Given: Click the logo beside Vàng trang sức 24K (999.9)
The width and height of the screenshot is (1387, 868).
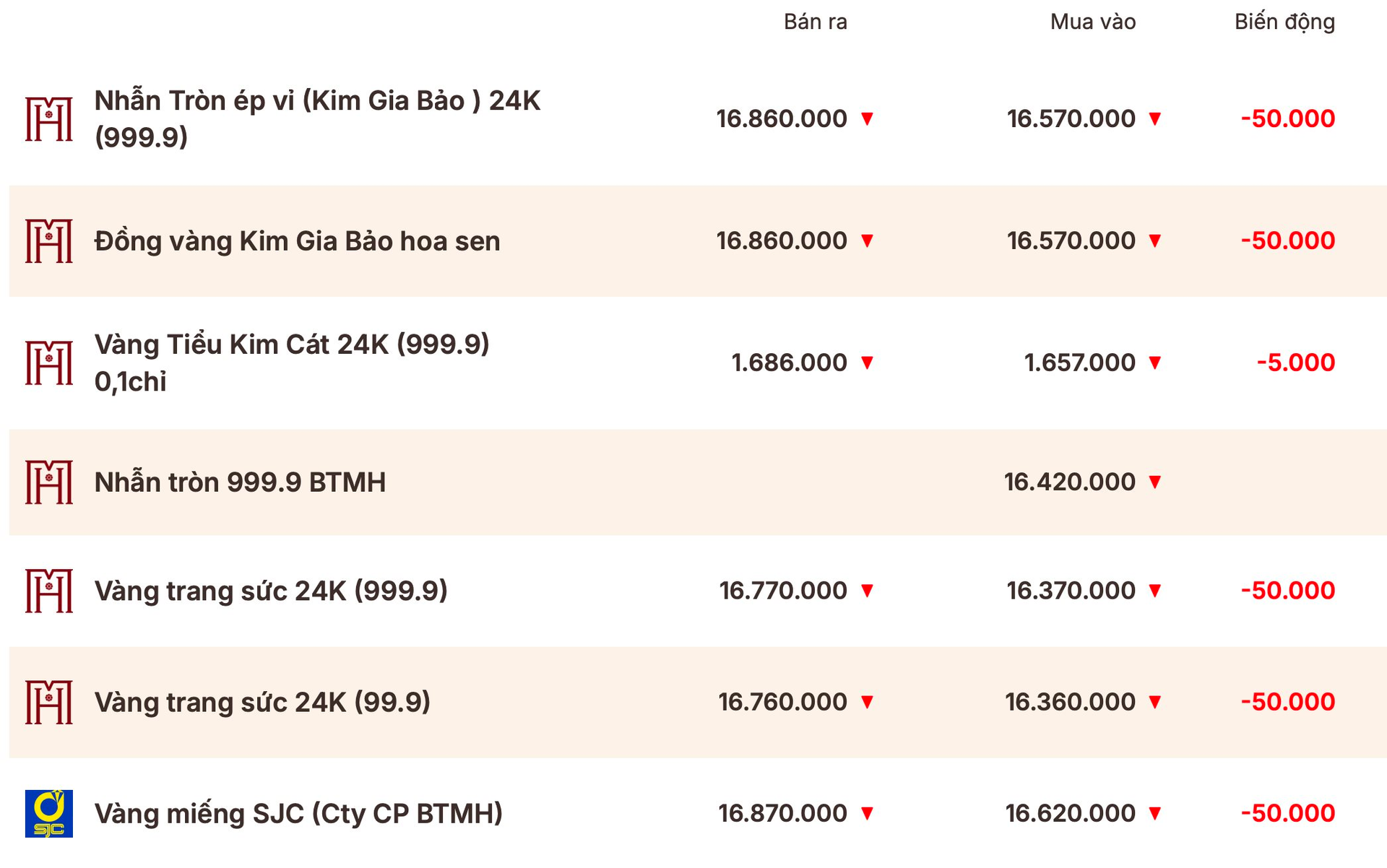Looking at the screenshot, I should click(49, 590).
